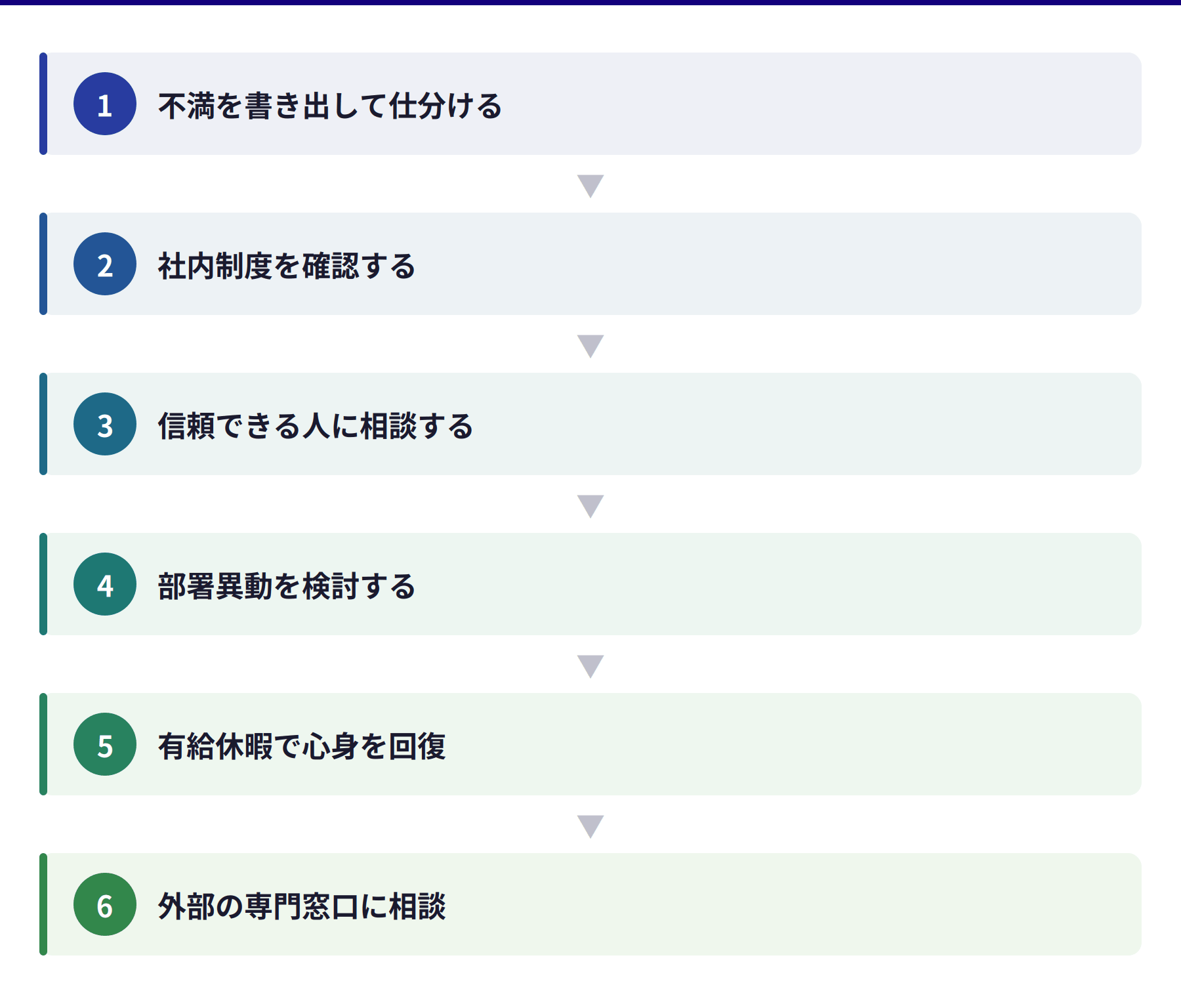The image size is (1181, 1008).
Task: Click the arrow below step 5
Action: click(x=590, y=826)
